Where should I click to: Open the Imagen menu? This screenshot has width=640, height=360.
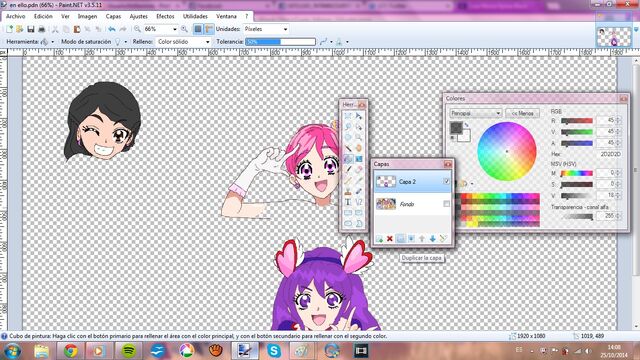point(87,16)
